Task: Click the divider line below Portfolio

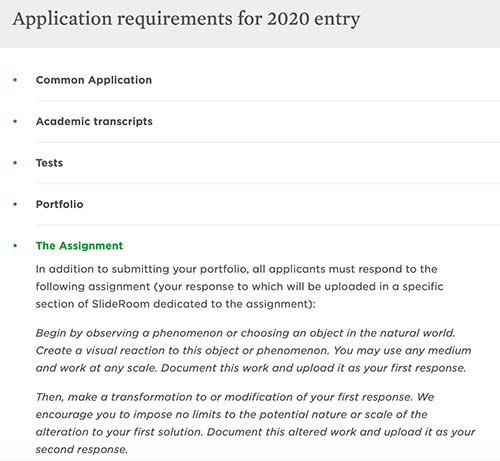Action: (268, 225)
